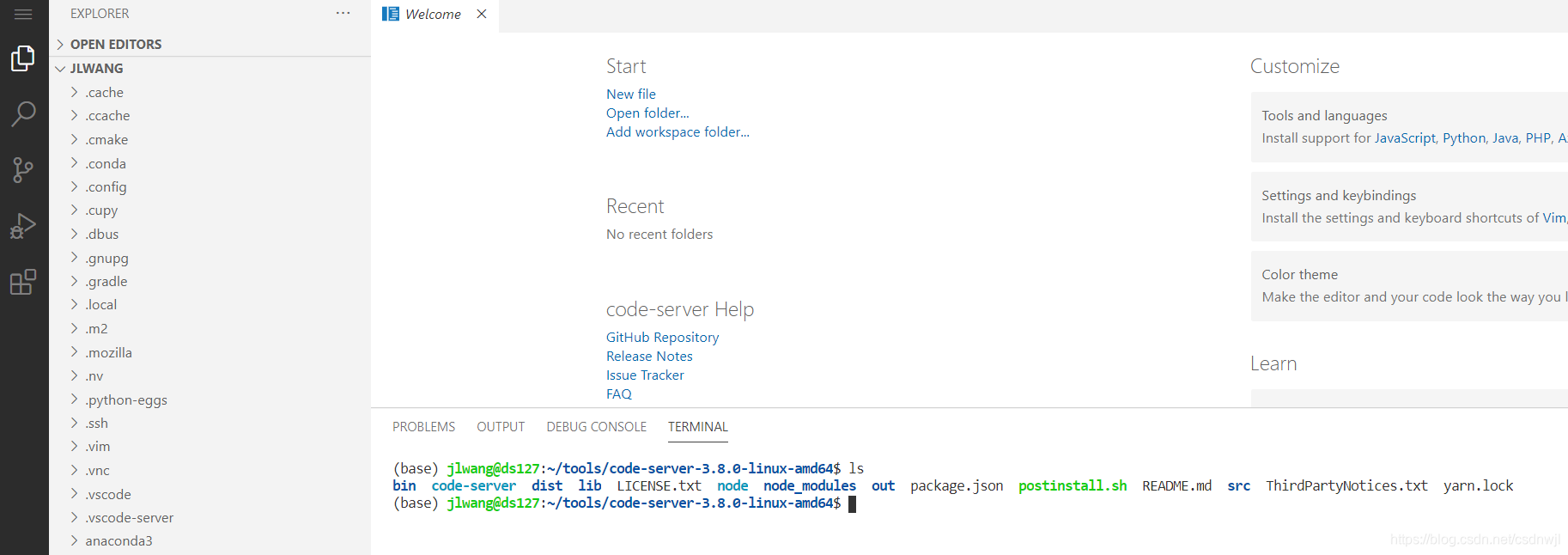
Task: Click the New file link
Action: [x=630, y=95]
